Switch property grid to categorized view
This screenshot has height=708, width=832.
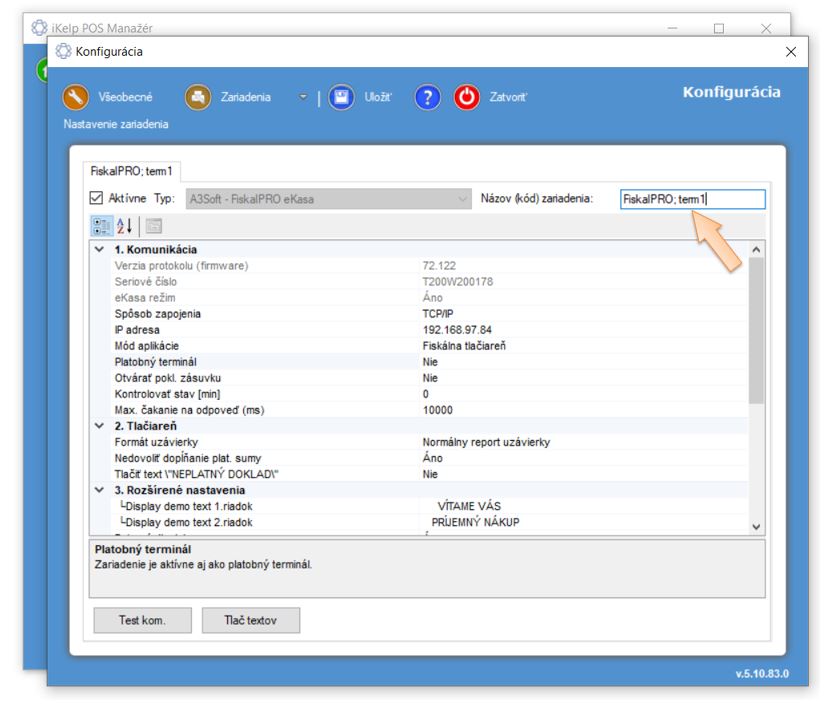point(102,226)
